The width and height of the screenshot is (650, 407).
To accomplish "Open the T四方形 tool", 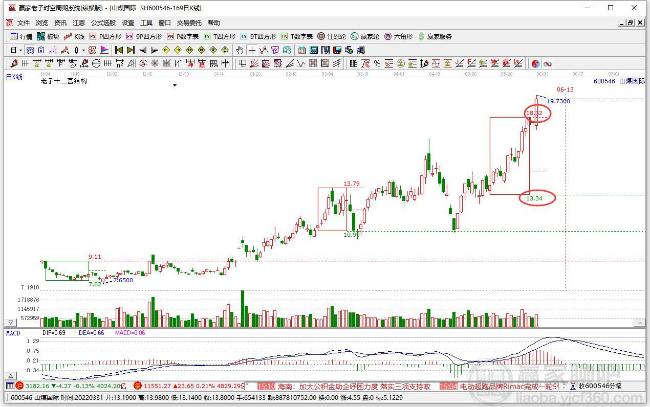I will 220,36.
